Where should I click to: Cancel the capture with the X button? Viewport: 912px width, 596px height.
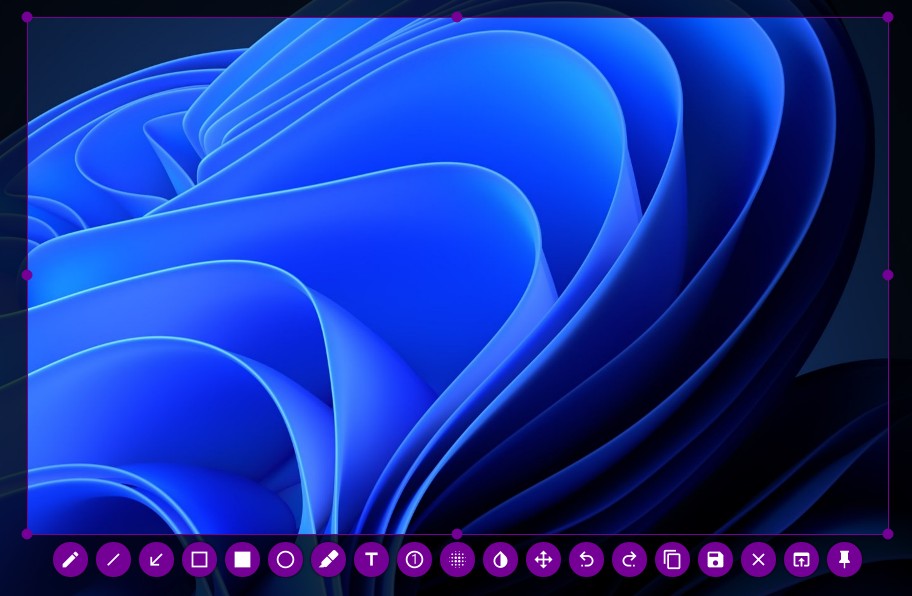[x=758, y=559]
